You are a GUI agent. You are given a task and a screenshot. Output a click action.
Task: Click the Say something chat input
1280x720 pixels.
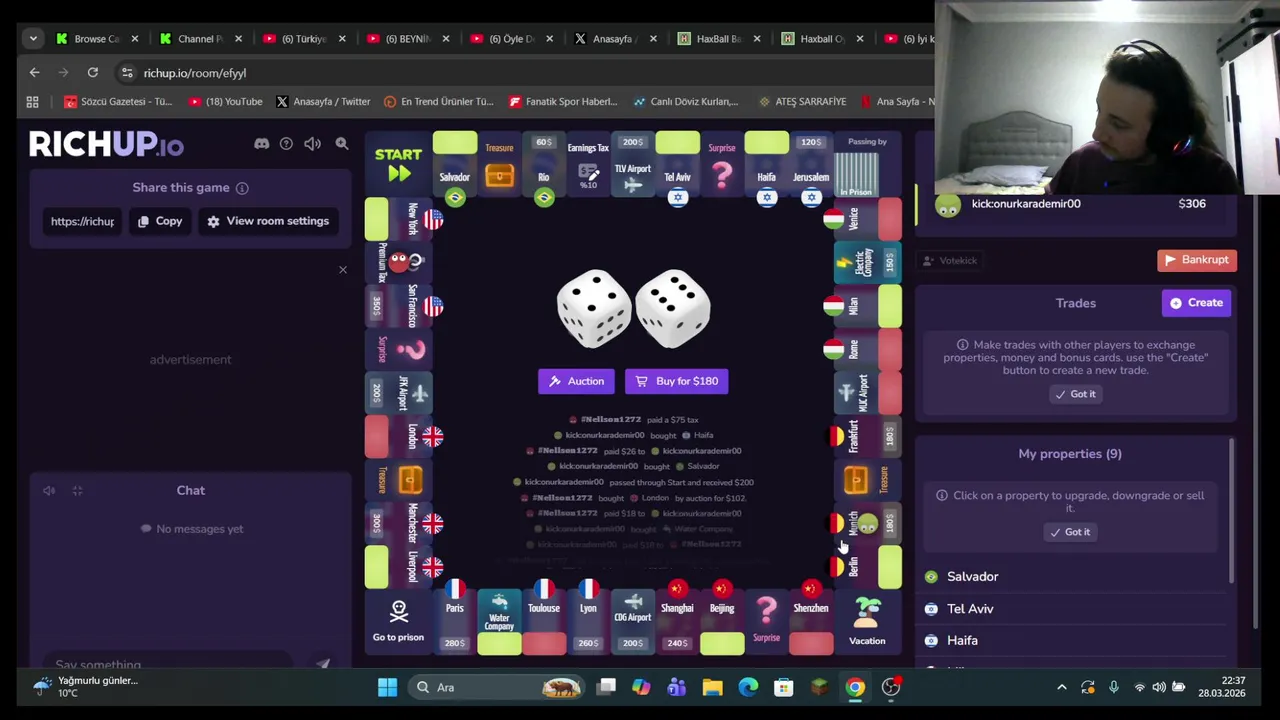170,664
